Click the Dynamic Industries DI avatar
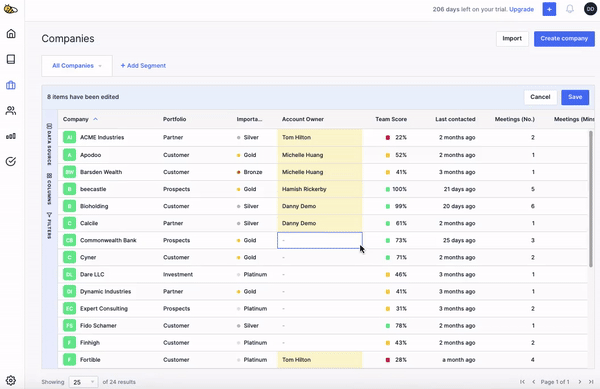 (x=69, y=291)
